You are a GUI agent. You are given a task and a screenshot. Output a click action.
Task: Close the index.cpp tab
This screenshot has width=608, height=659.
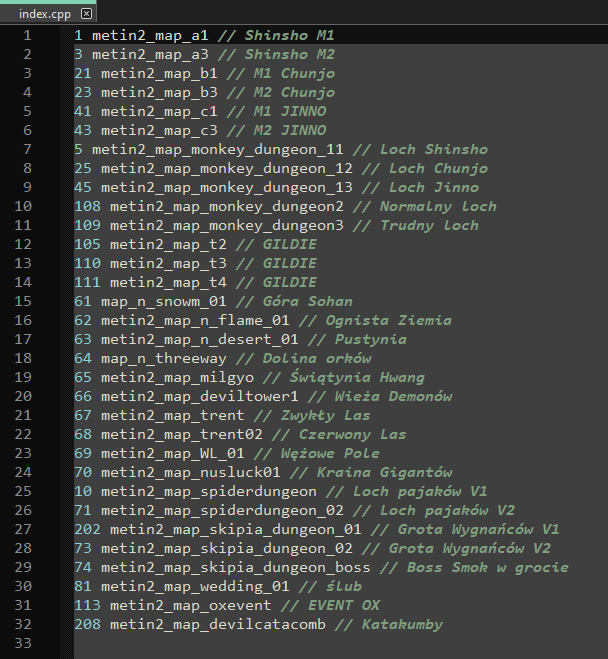(x=86, y=14)
